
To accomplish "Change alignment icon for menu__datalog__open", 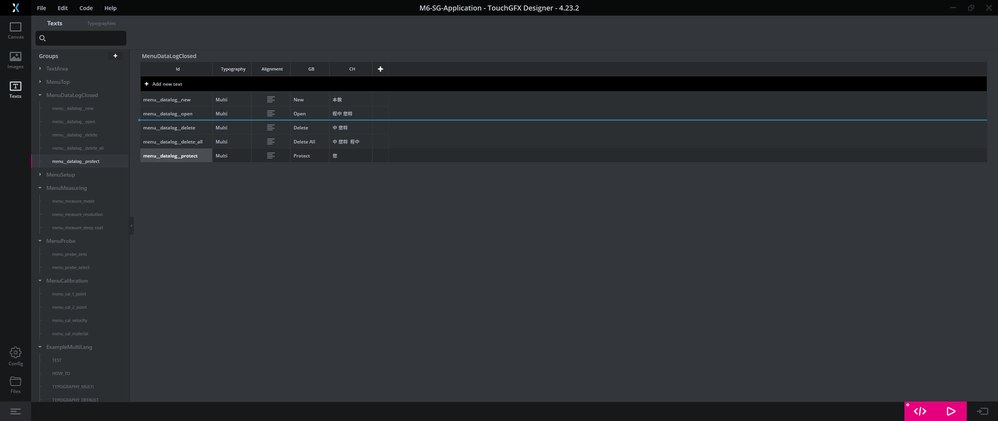I will pos(271,113).
